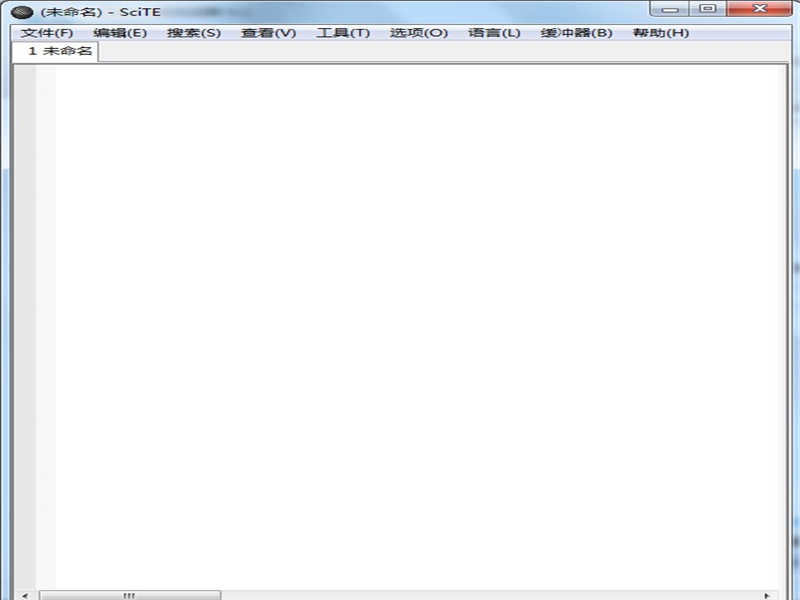Click the horizontal scrollbar left arrow
Viewport: 800px width, 600px height.
click(25, 595)
